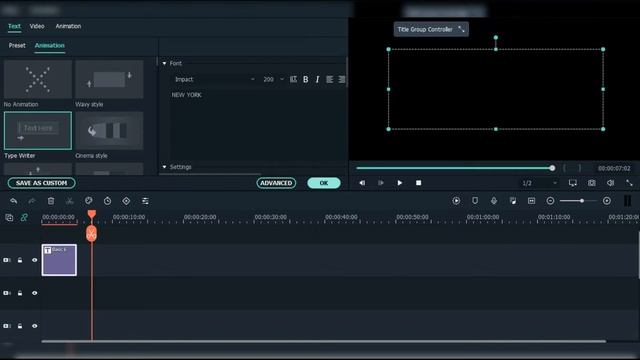Screen dimensions: 640x360
Task: Toggle visibility of the bottom track
Action: point(34,326)
